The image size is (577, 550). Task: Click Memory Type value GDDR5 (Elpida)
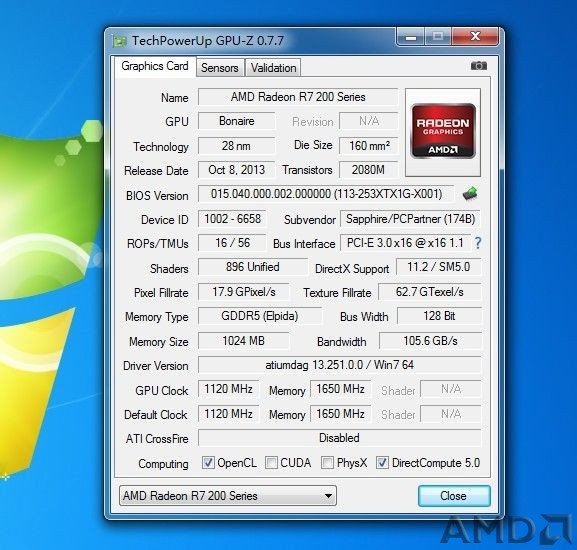260,316
